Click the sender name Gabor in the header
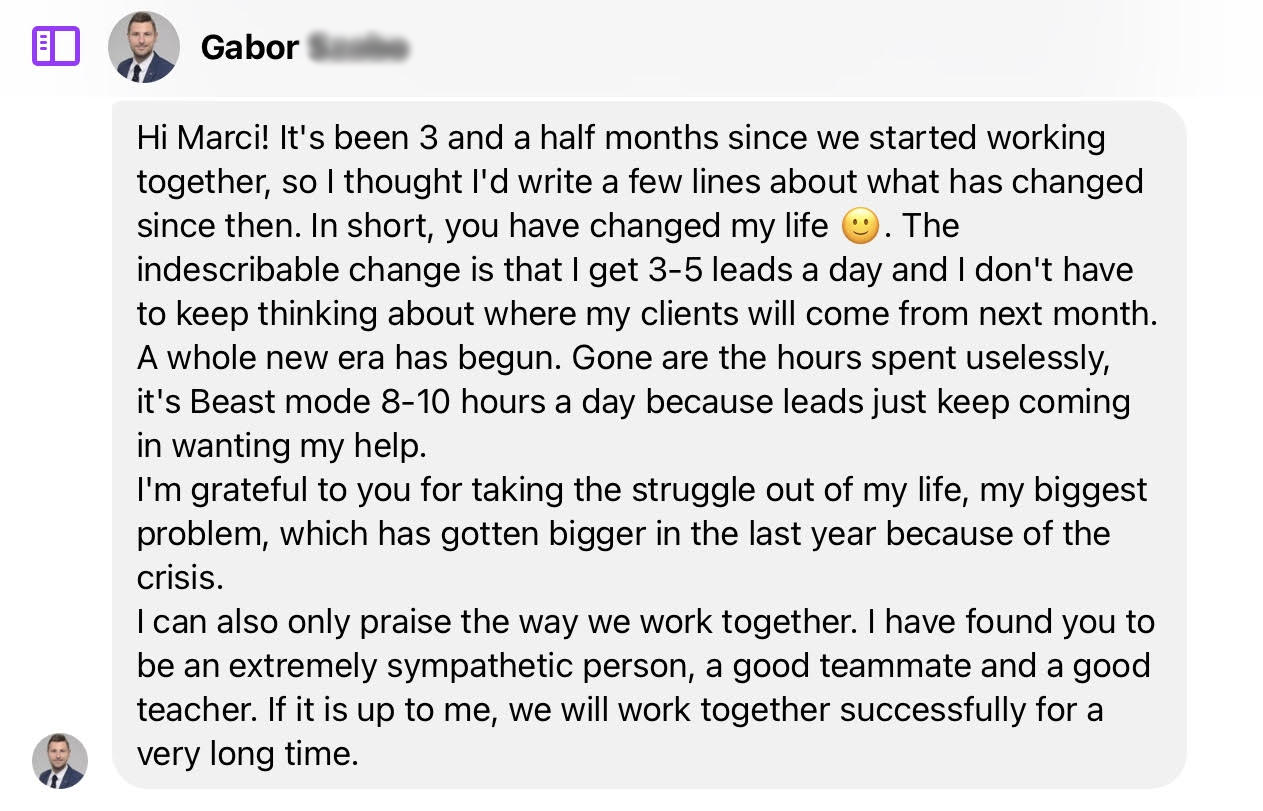Image resolution: width=1263 pixels, height=811 pixels. (249, 47)
